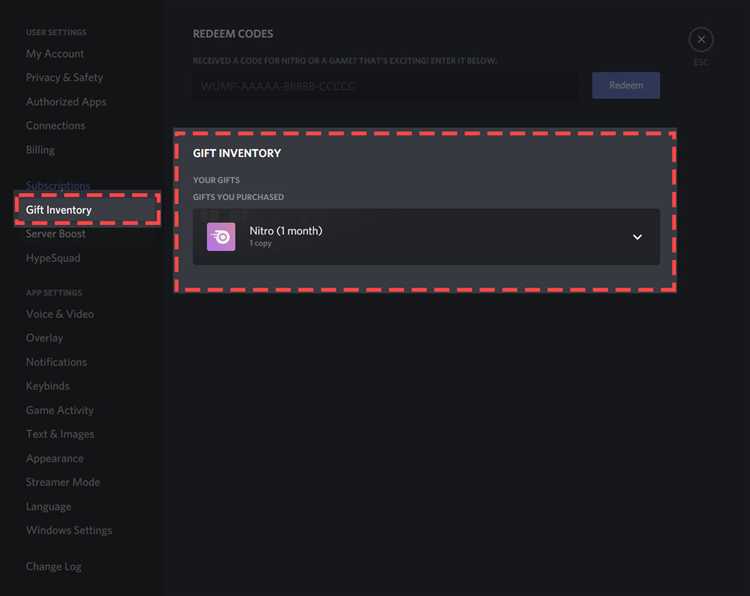Click the Redeem button
The height and width of the screenshot is (596, 750).
click(626, 85)
